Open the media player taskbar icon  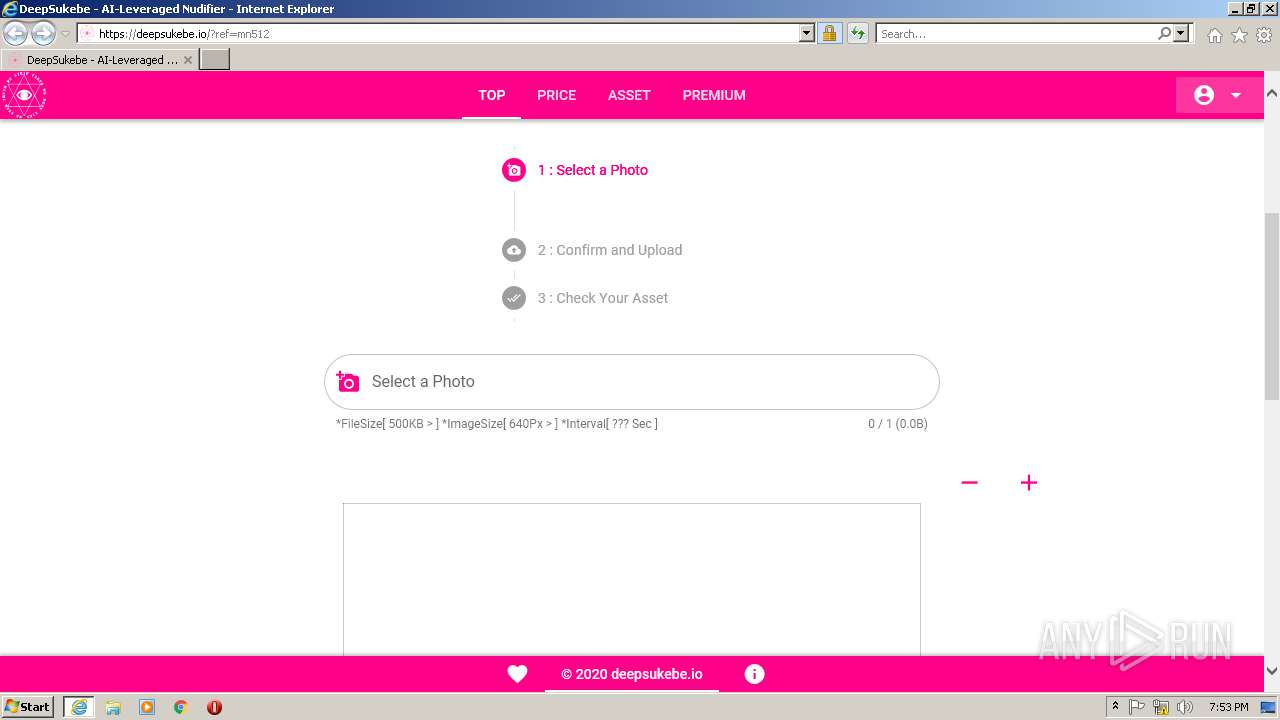[x=147, y=706]
